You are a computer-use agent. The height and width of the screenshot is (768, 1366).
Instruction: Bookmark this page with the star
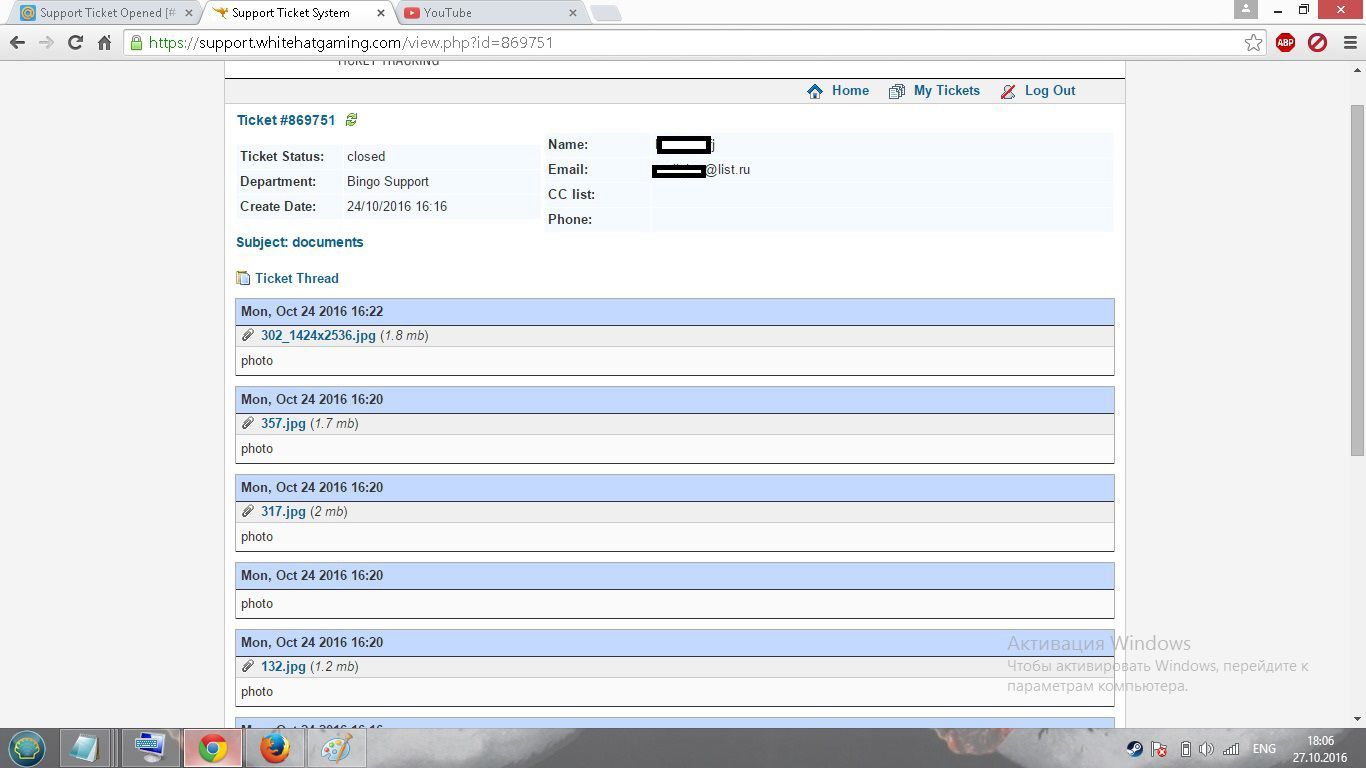pos(1253,42)
